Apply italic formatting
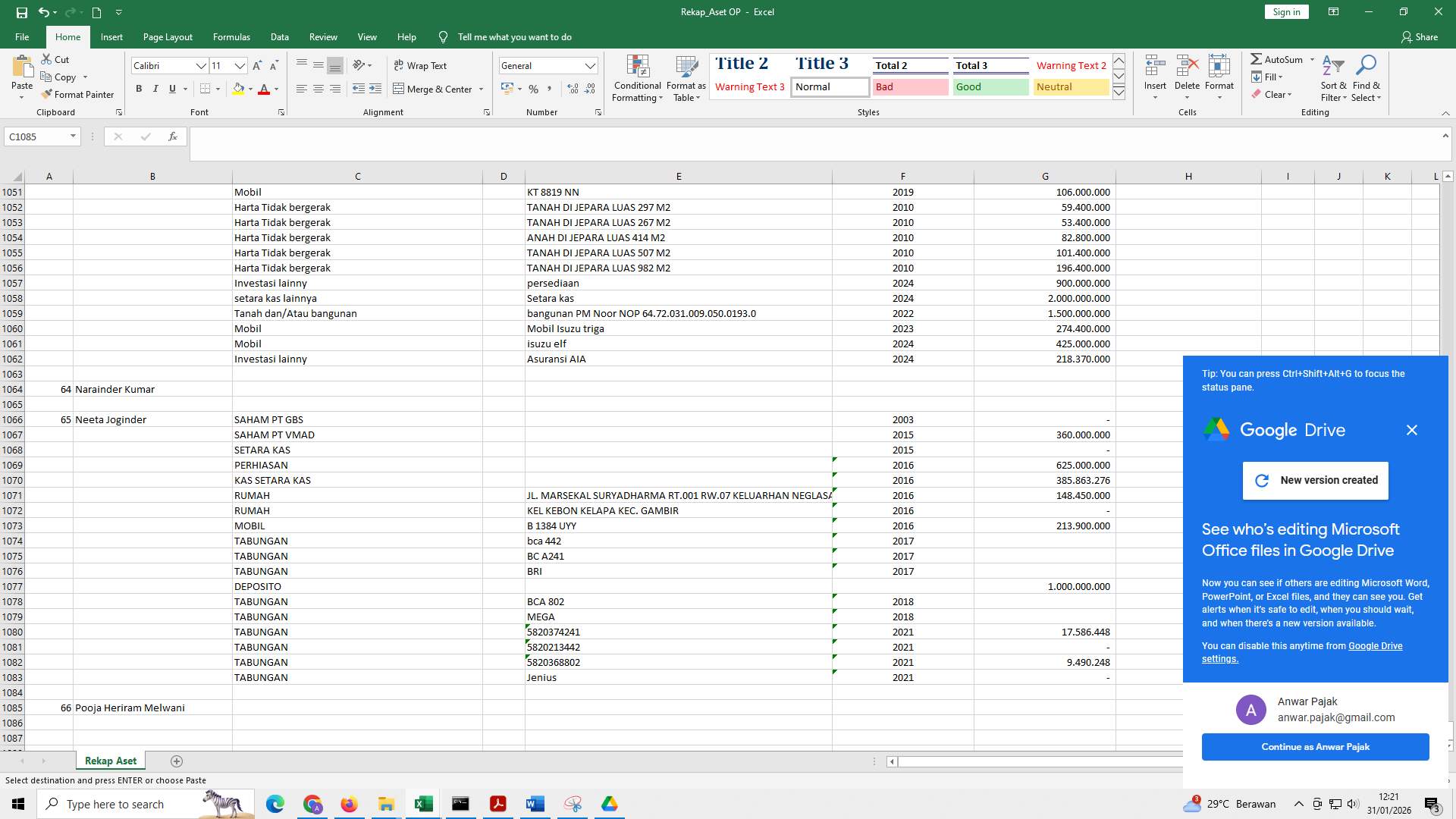1456x819 pixels. click(155, 89)
